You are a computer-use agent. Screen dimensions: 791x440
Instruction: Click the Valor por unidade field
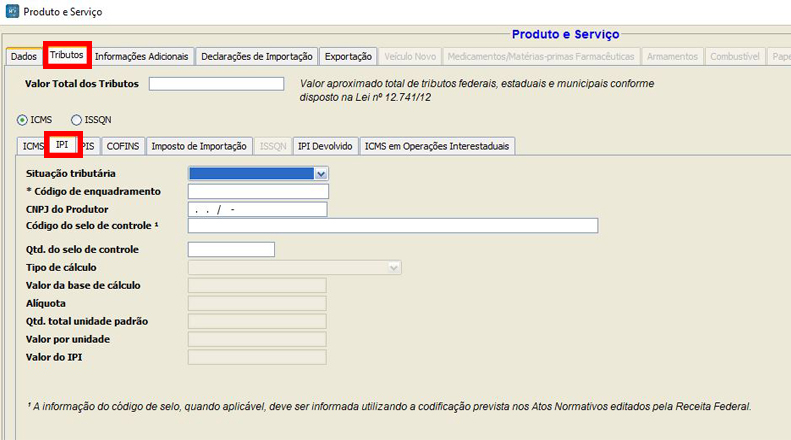[257, 339]
